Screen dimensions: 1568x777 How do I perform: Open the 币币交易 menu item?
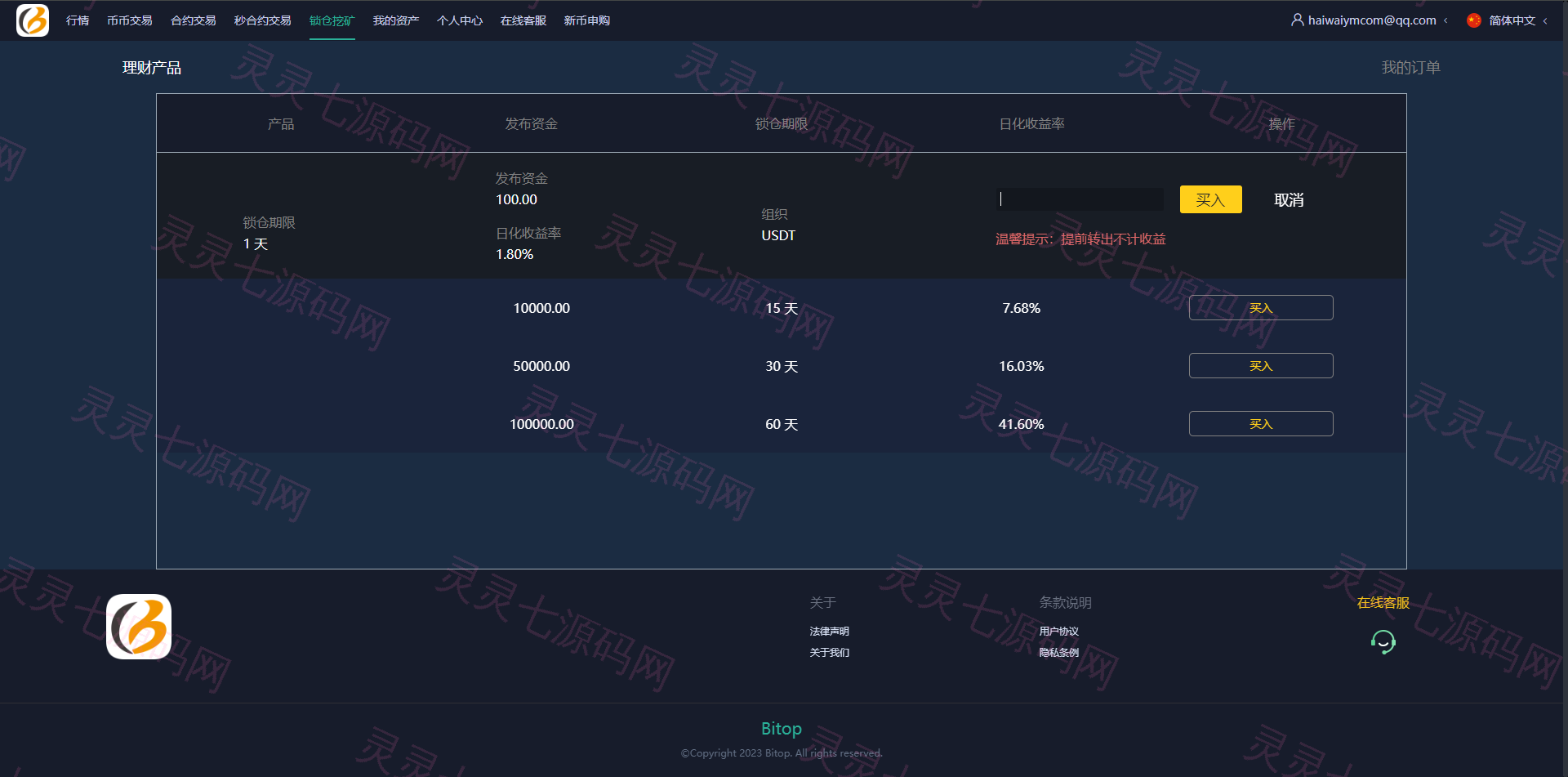(x=130, y=20)
